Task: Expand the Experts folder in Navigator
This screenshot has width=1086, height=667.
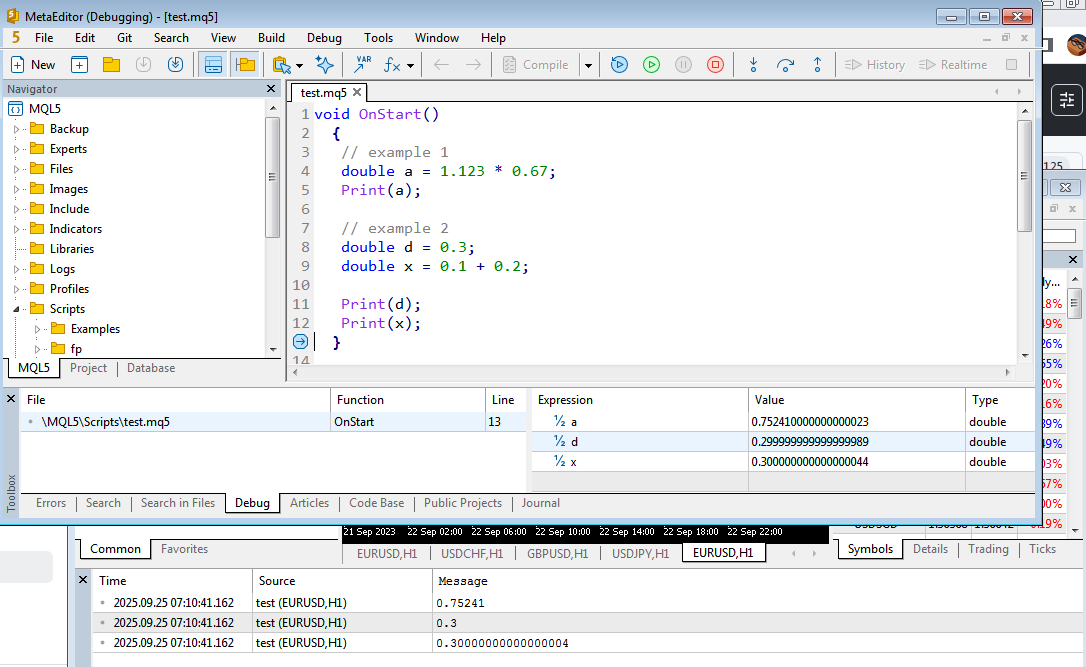Action: click(x=16, y=149)
